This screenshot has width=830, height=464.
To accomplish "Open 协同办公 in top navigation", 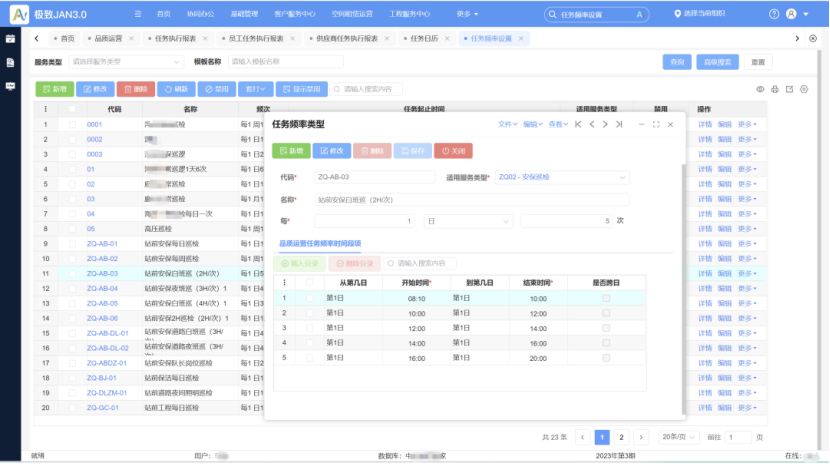I will pos(201,14).
